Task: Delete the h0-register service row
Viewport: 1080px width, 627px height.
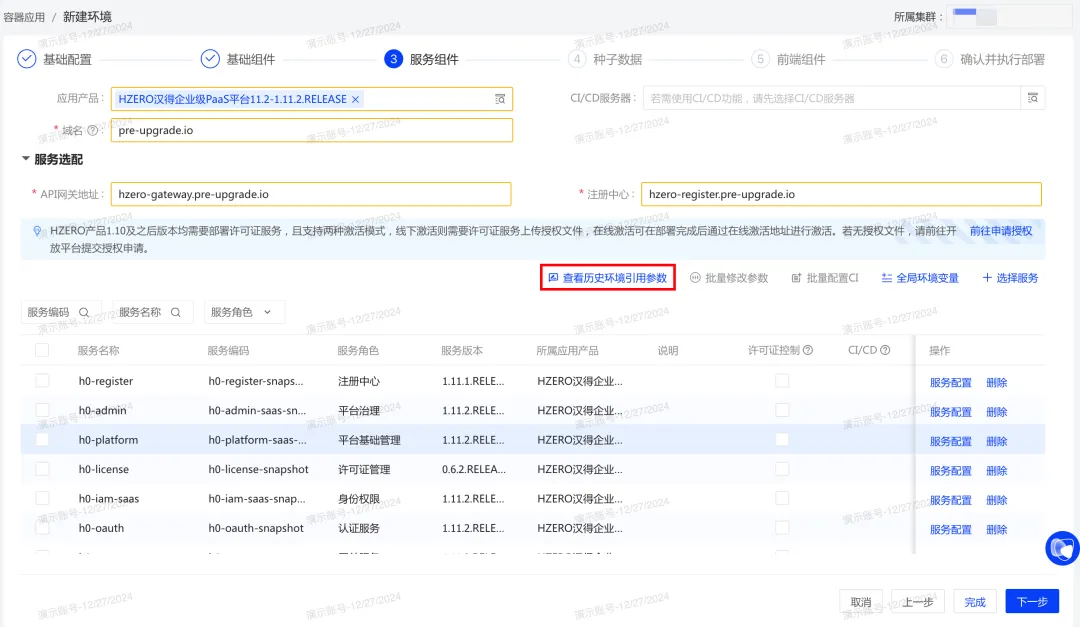Action: (997, 382)
